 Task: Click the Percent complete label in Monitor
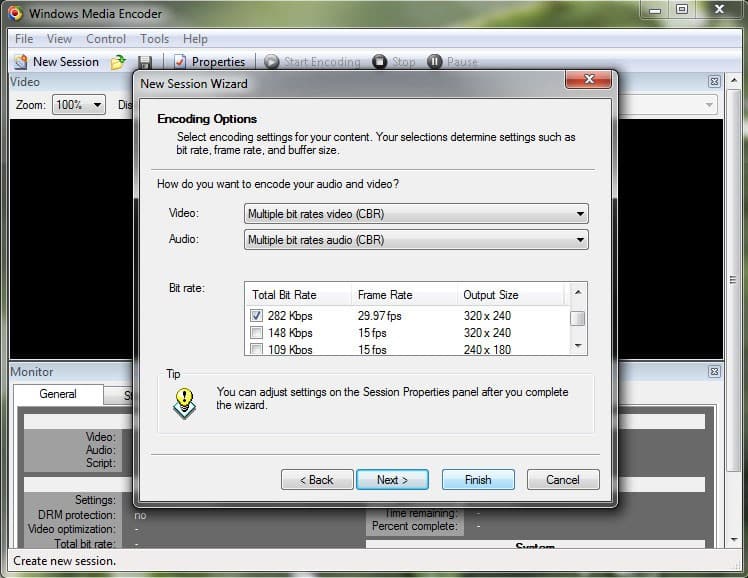415,526
